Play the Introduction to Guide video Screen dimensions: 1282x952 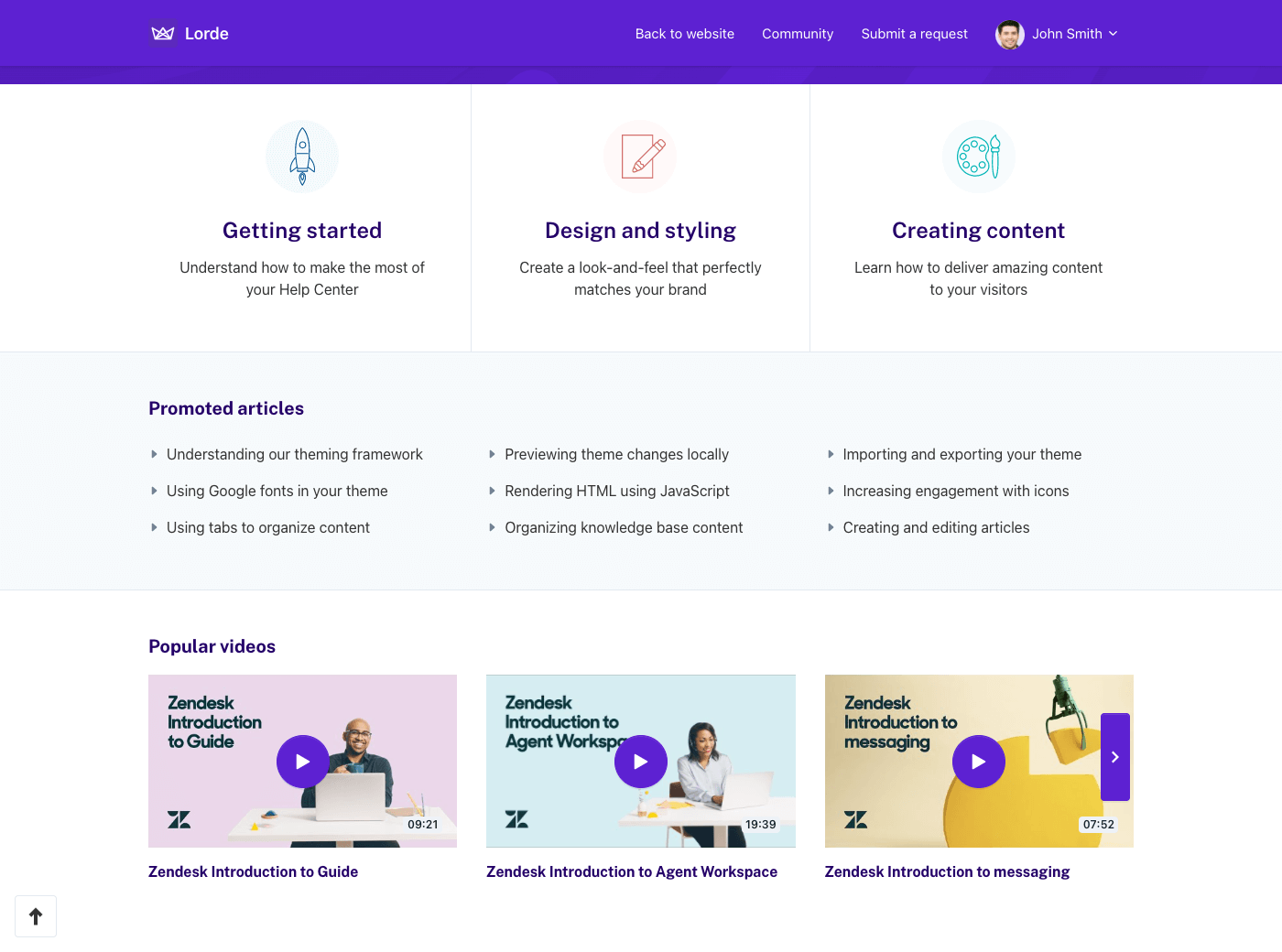303,762
